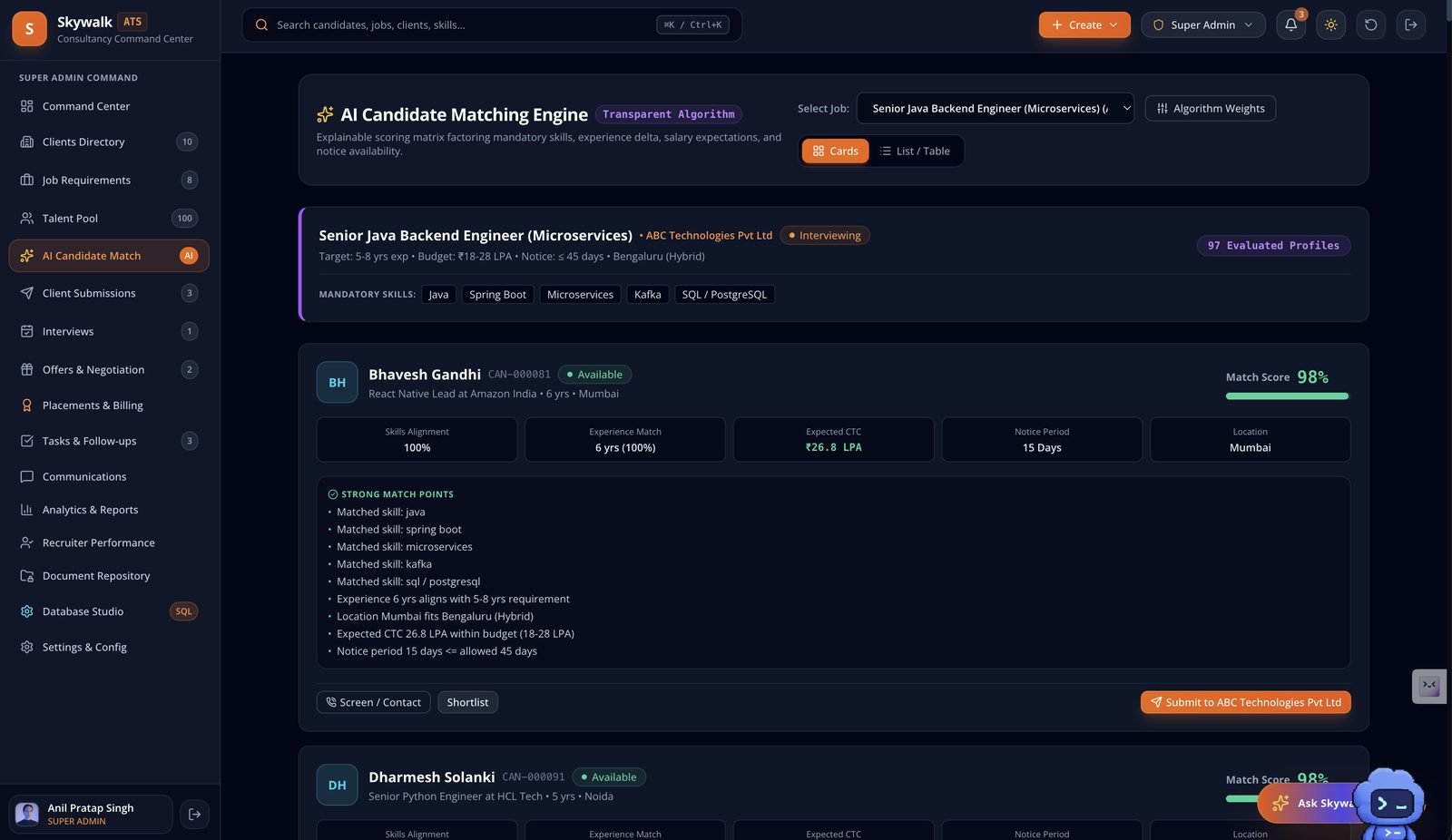
Task: Open Client Submissions paper-plane icon
Action: 26,293
